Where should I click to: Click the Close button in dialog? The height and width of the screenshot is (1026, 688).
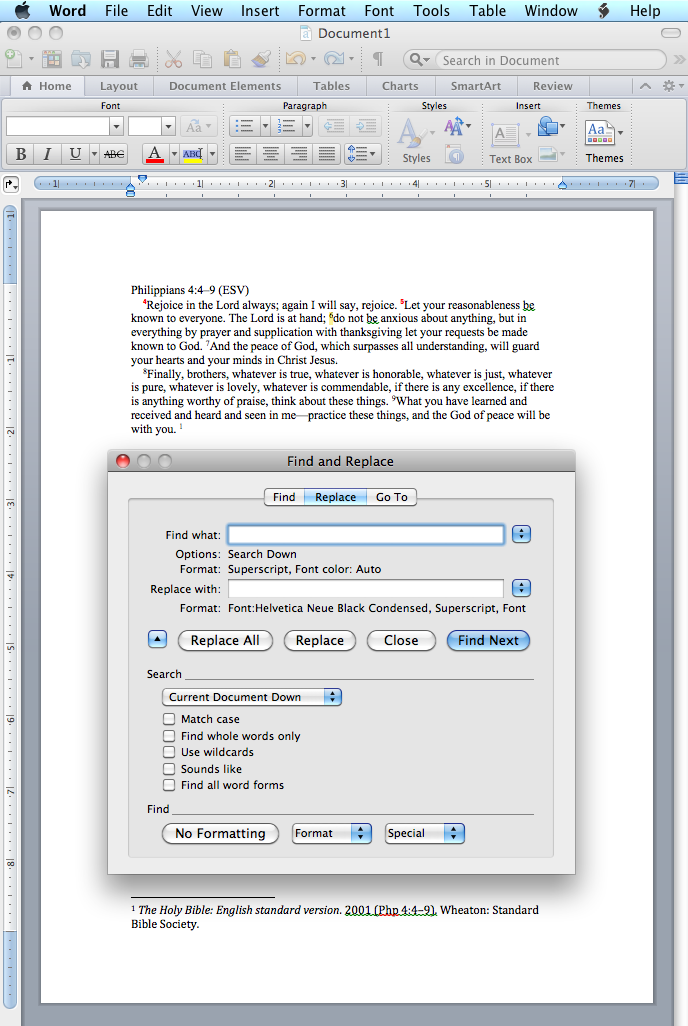pos(401,640)
